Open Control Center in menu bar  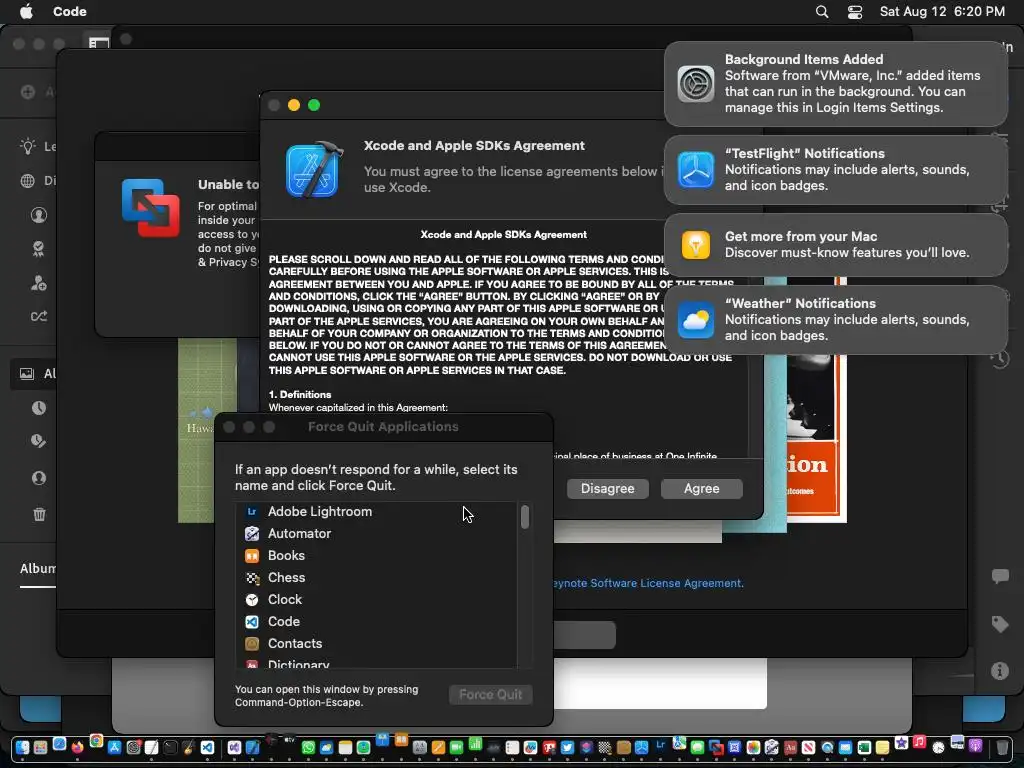click(x=855, y=12)
